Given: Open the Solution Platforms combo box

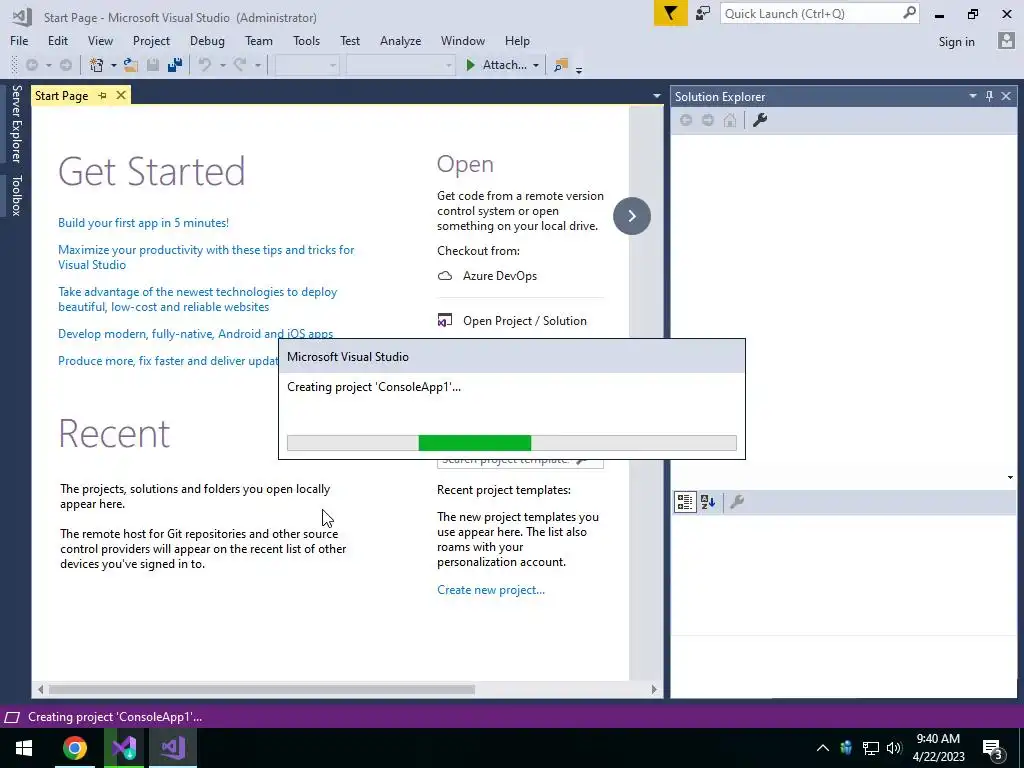Looking at the screenshot, I should coord(400,65).
